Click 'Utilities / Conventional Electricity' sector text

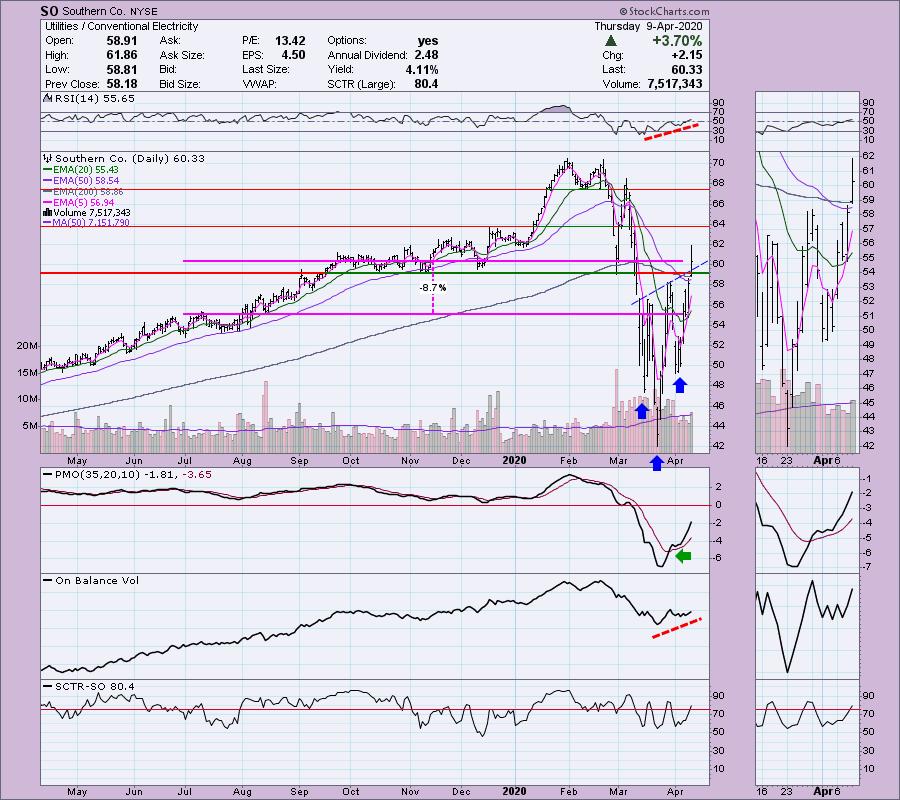coord(121,26)
